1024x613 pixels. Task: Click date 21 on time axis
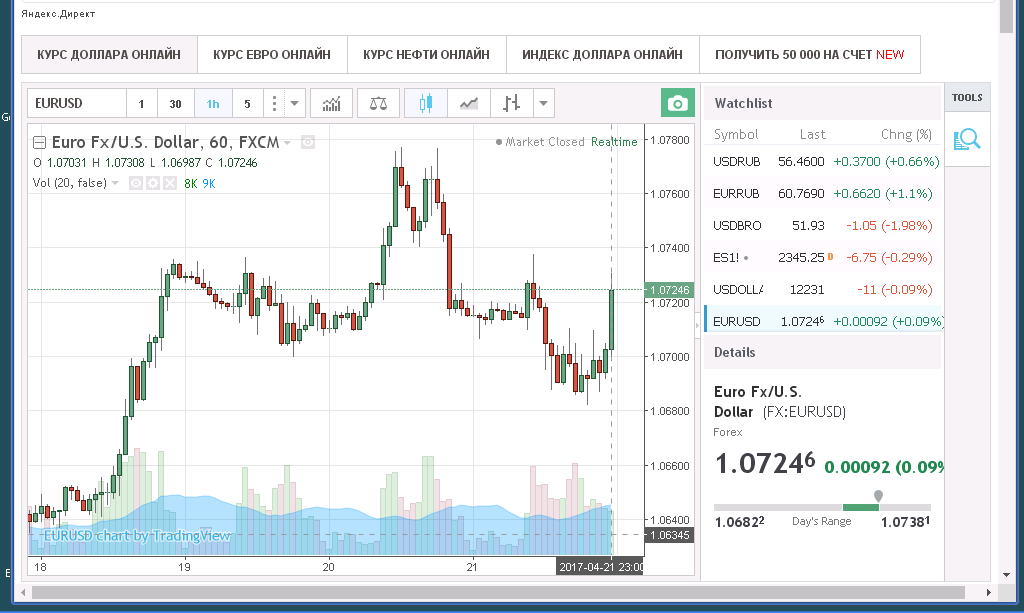[x=472, y=567]
